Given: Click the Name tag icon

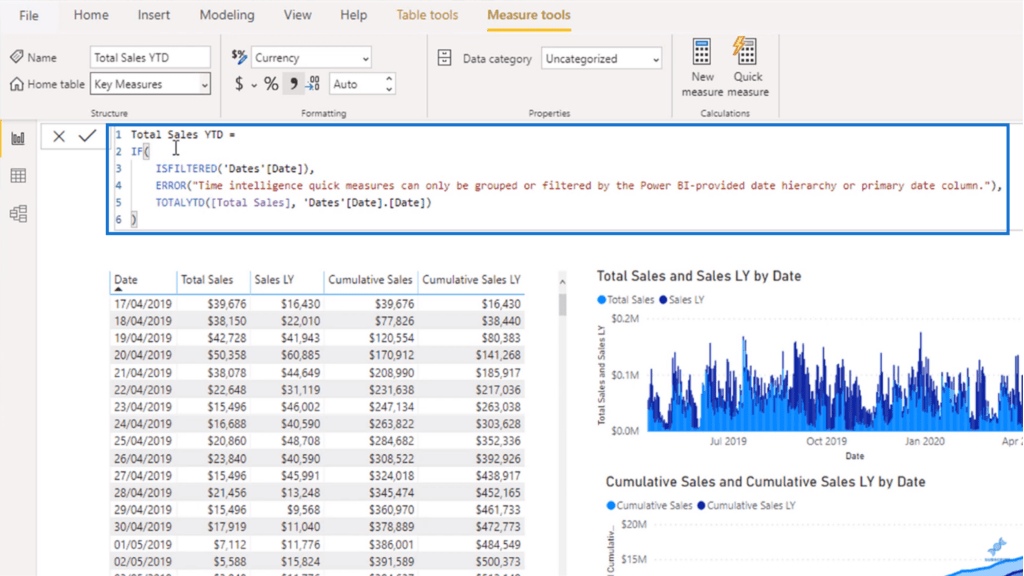Looking at the screenshot, I should click(x=17, y=57).
